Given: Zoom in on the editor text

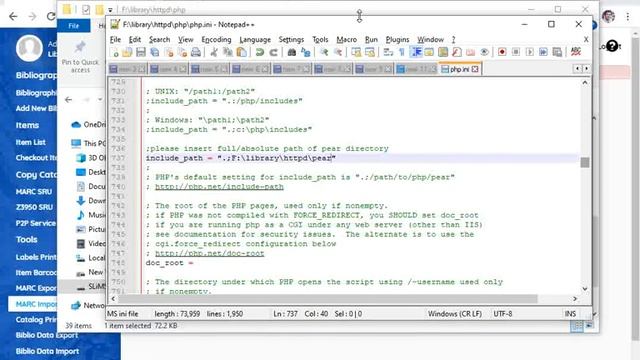Looking at the screenshot, I should click(x=324, y=52).
